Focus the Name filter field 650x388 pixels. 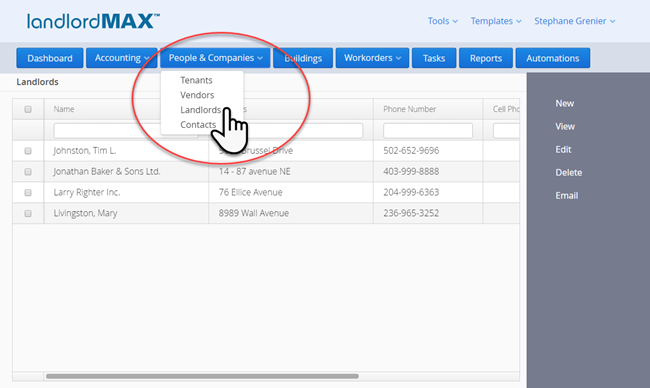[126, 131]
